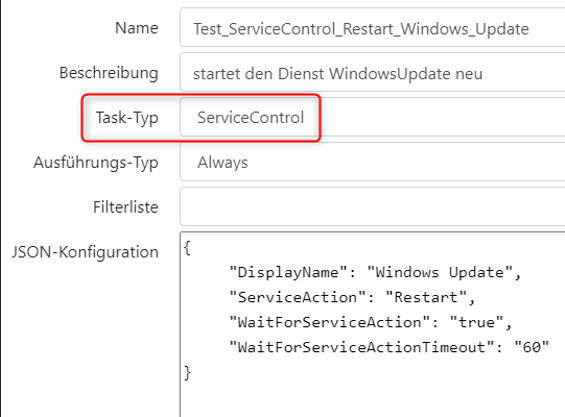The image size is (565, 417).
Task: Click the Filterliste label
Action: [x=126, y=207]
